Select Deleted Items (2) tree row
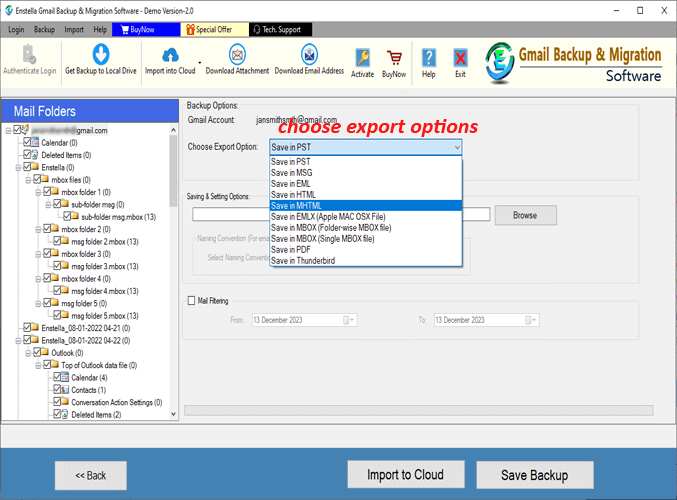677x500 pixels. [x=96, y=415]
